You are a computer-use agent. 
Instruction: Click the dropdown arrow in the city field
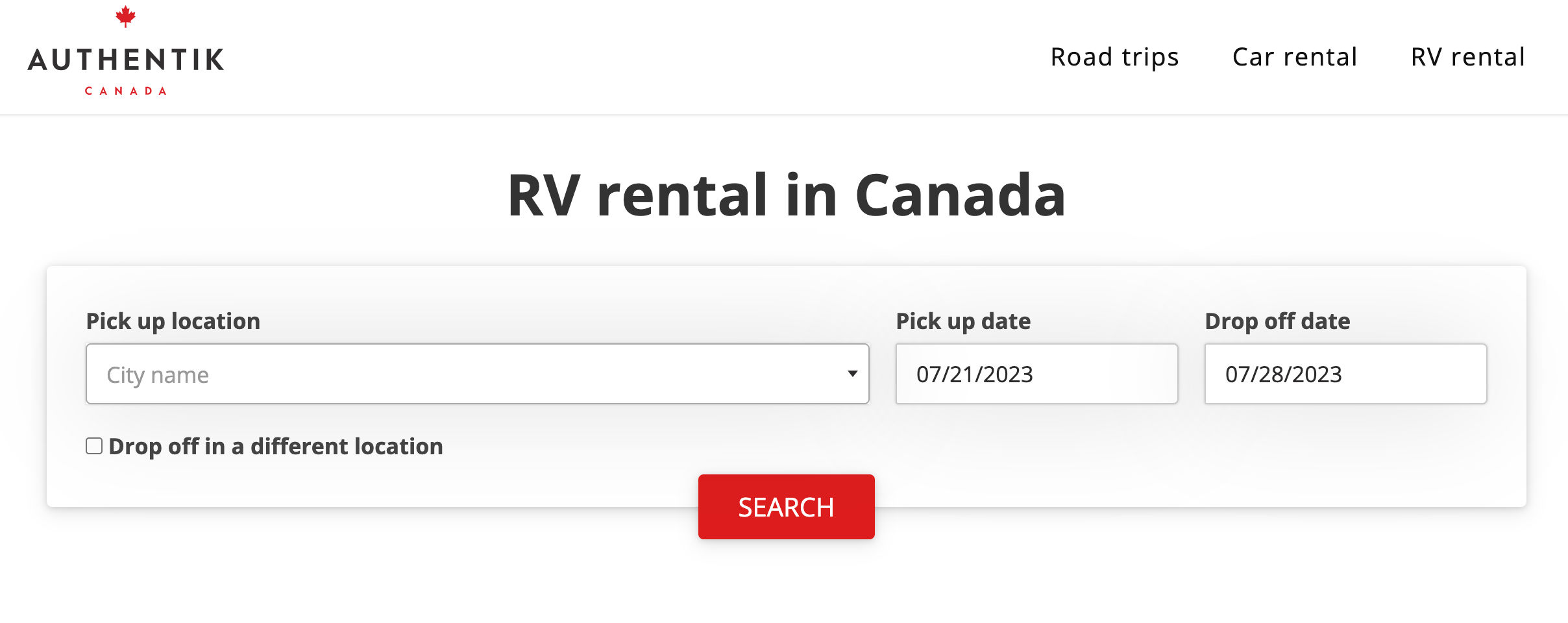pyautogui.click(x=852, y=374)
